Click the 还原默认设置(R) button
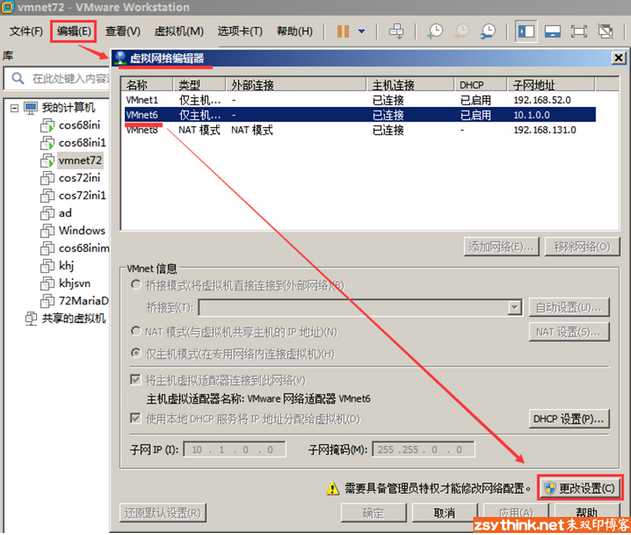 (x=163, y=513)
